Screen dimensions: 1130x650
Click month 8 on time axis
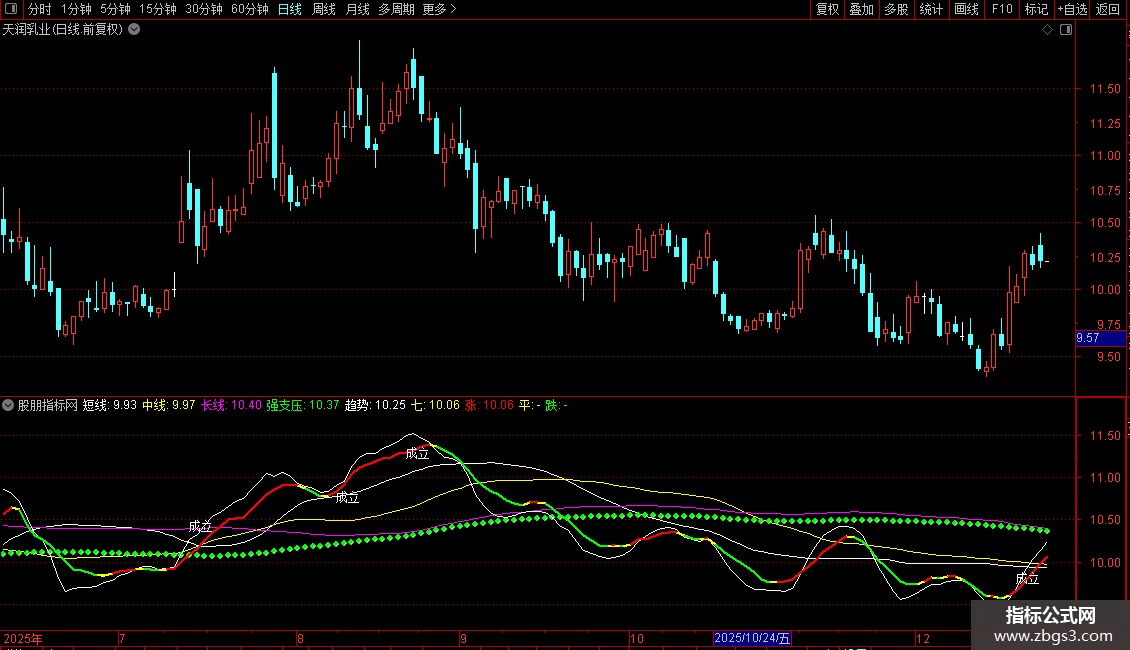pos(301,638)
